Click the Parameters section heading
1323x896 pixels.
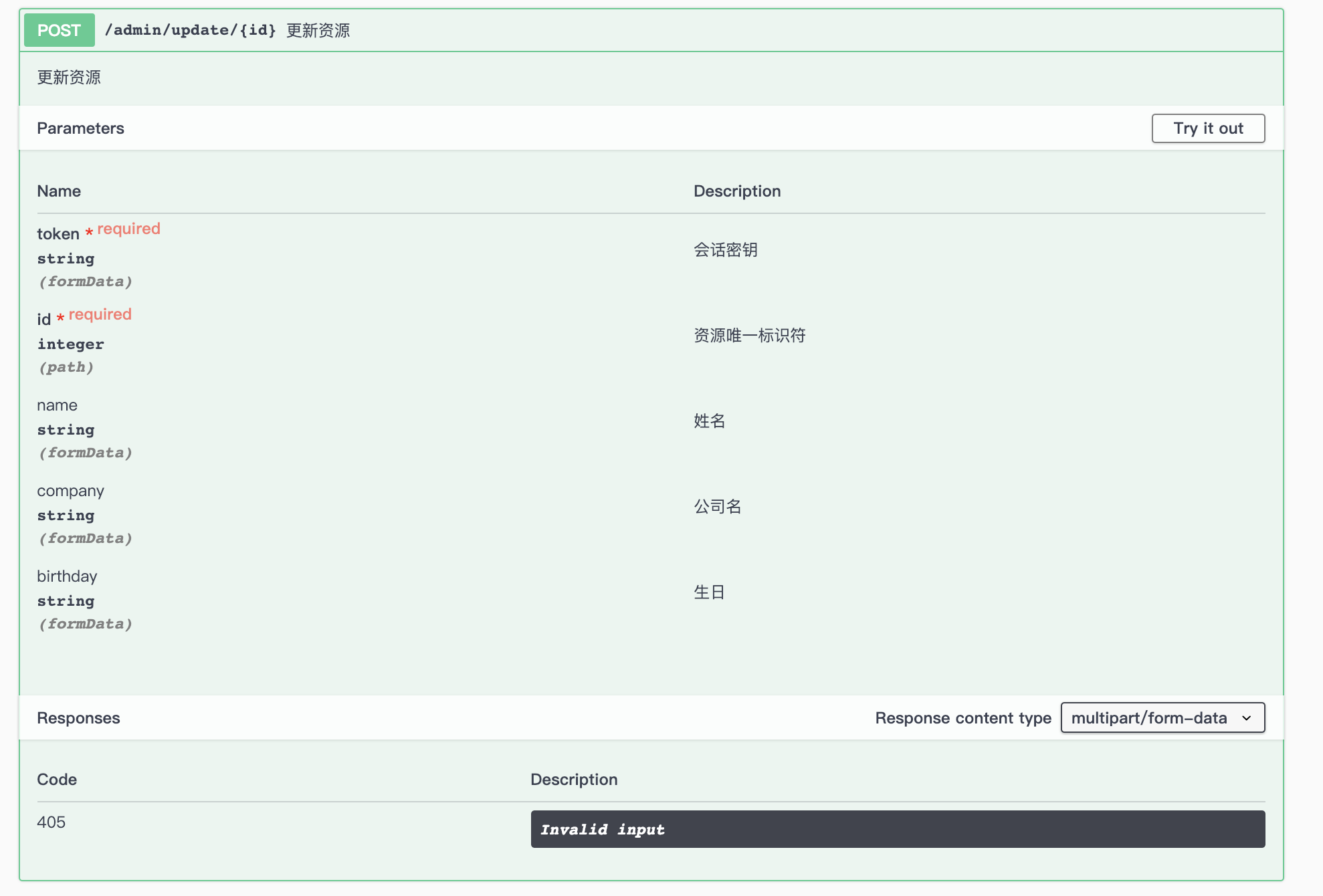pos(80,128)
